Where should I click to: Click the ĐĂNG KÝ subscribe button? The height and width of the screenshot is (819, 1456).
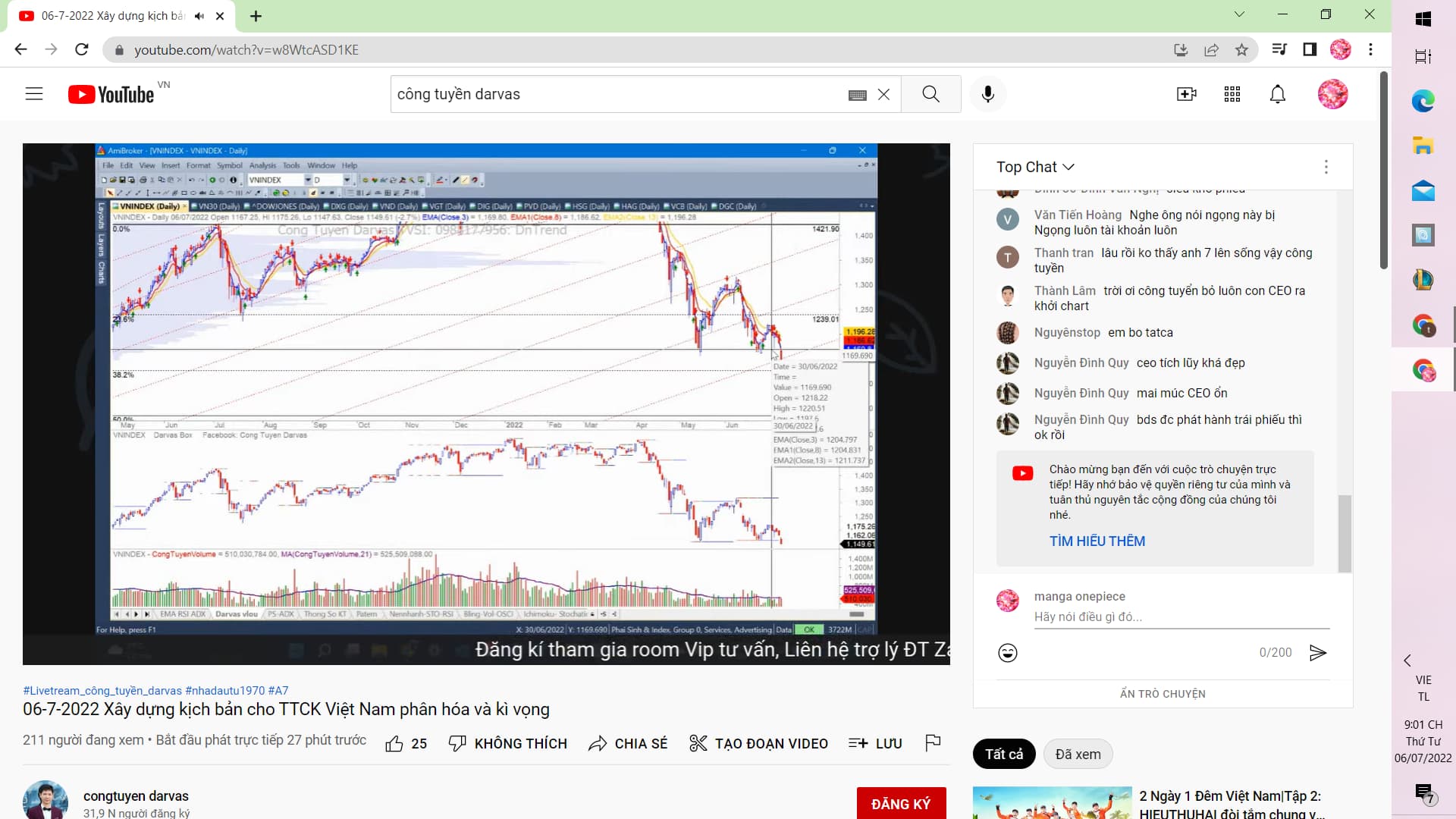(901, 804)
